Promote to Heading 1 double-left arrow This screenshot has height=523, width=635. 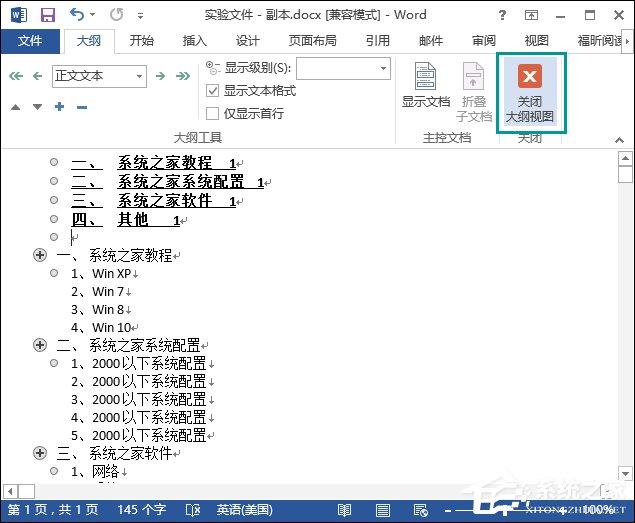[x=16, y=76]
